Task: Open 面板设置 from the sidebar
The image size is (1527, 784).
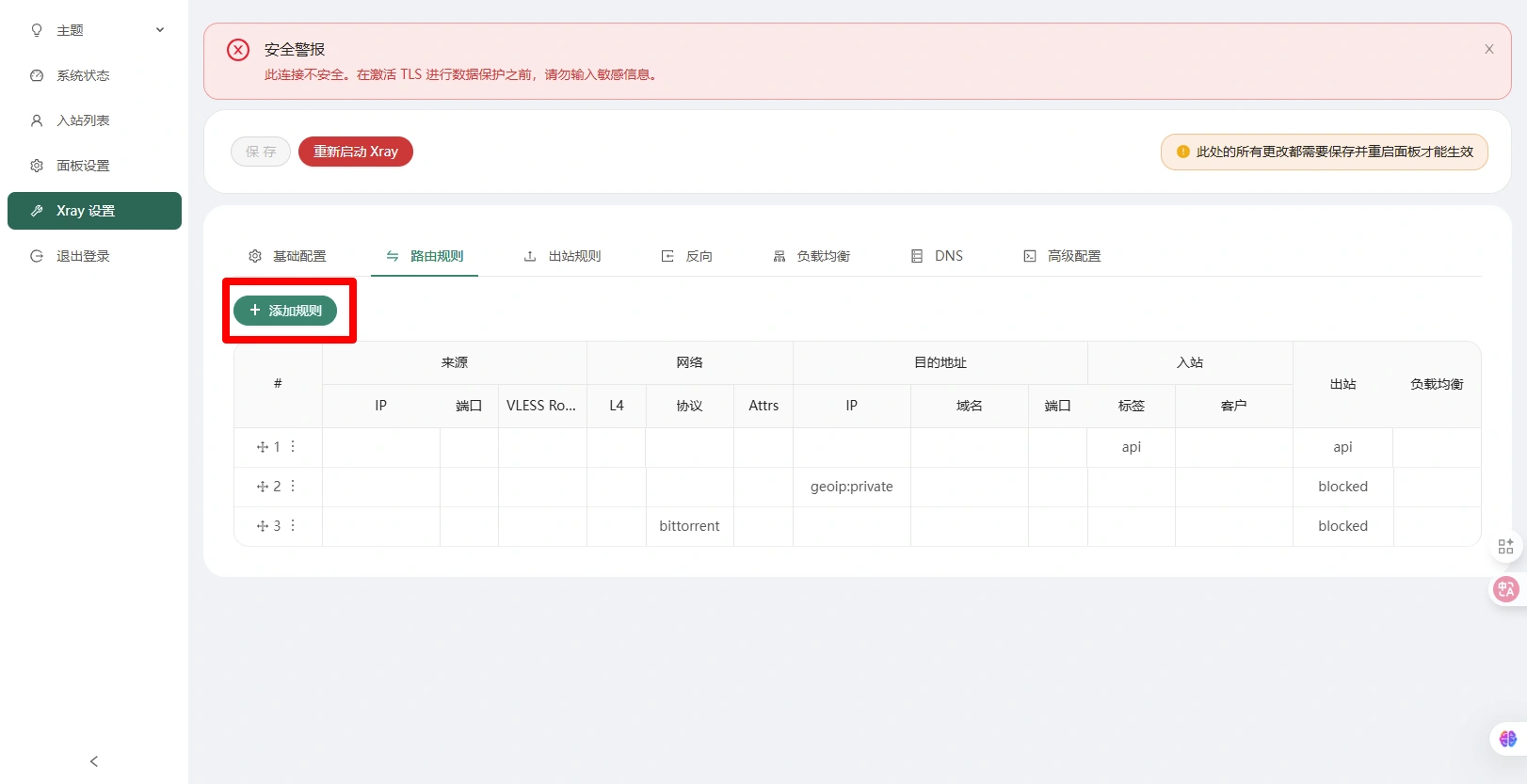Action: click(x=83, y=166)
